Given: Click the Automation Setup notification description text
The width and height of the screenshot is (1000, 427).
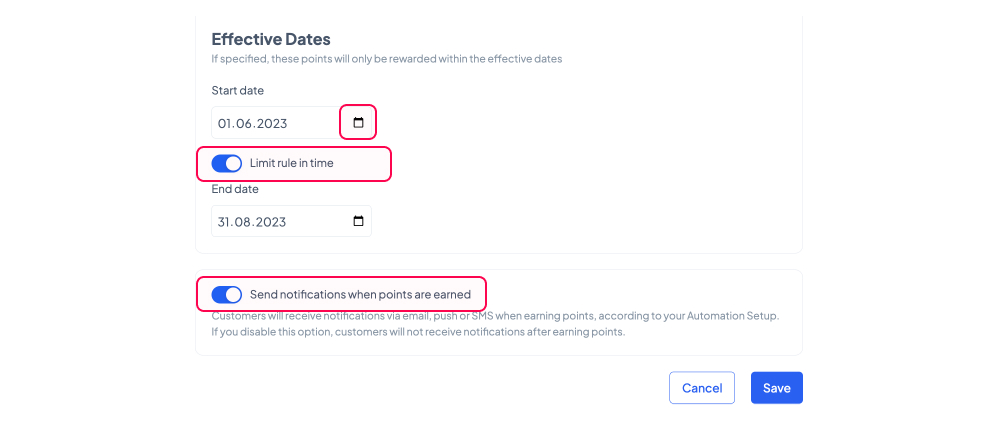Looking at the screenshot, I should click(x=496, y=324).
